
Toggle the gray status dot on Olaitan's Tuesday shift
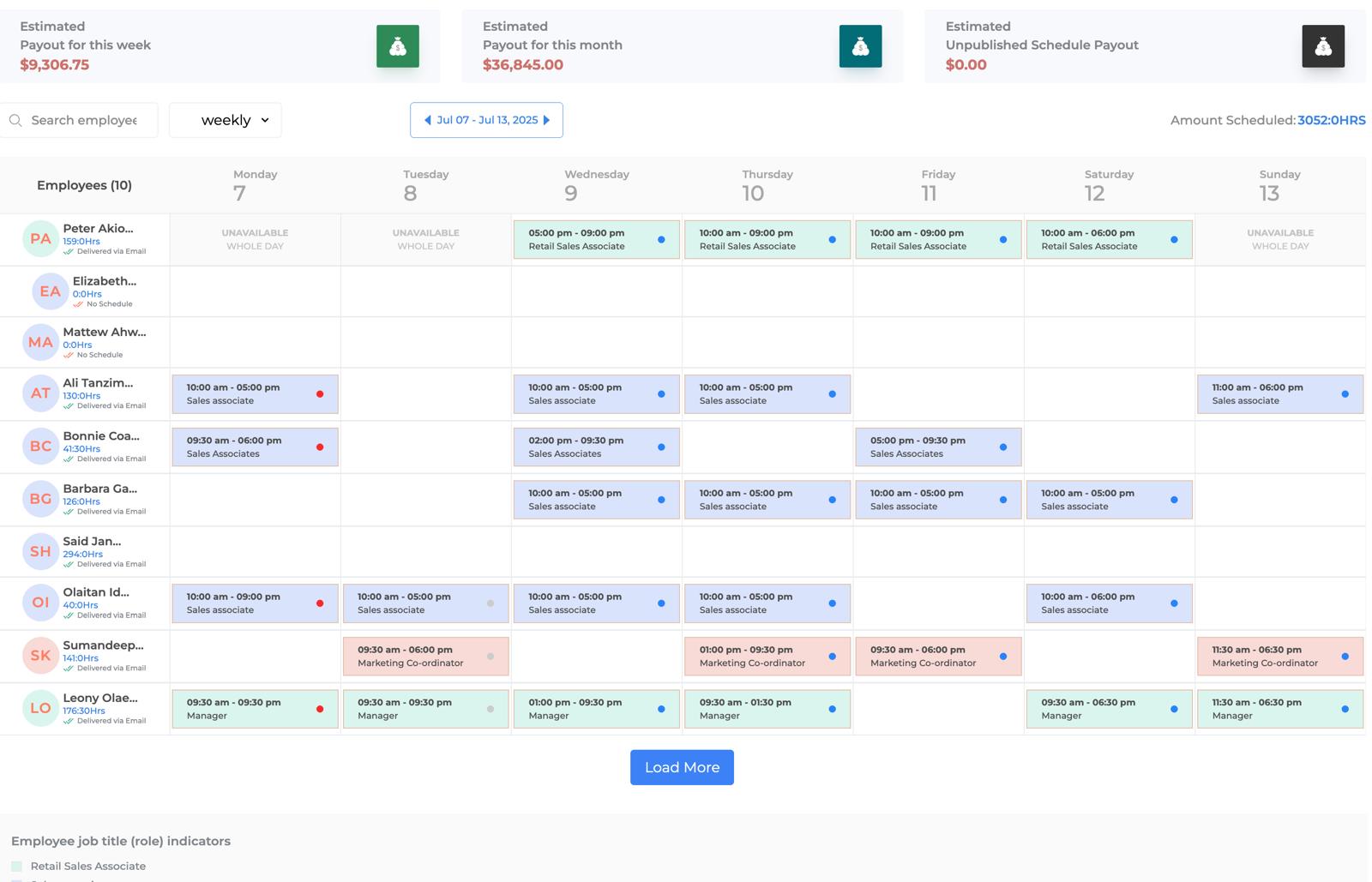click(490, 603)
